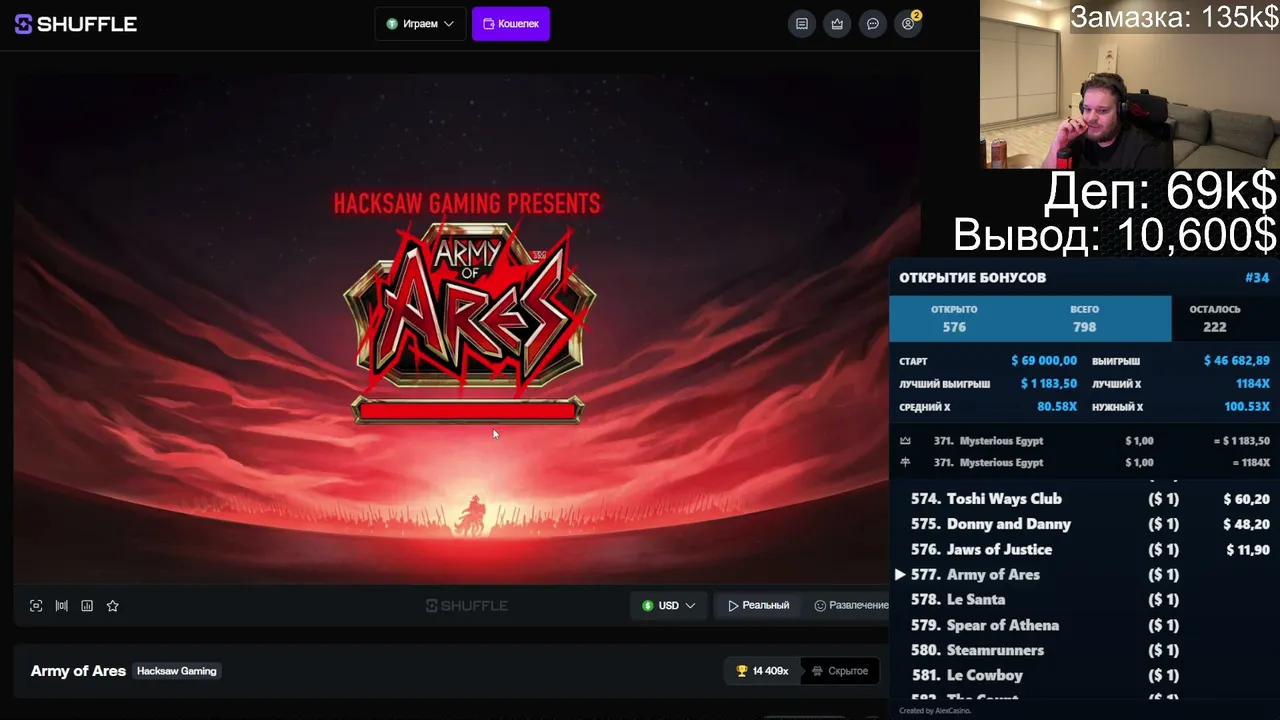Click the 14 409x trophy max win
The width and height of the screenshot is (1280, 720).
763,671
